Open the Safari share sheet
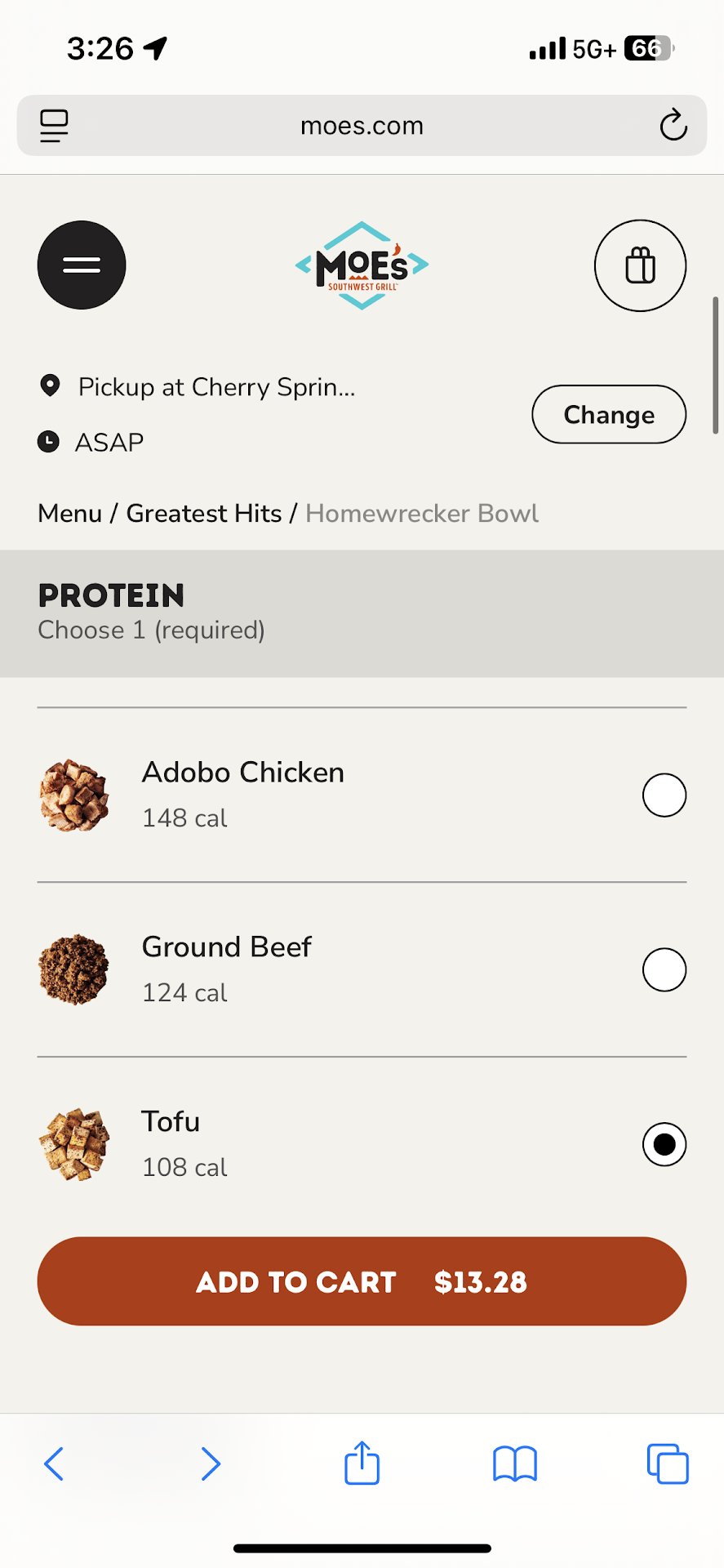Viewport: 724px width, 1568px height. [x=362, y=1463]
